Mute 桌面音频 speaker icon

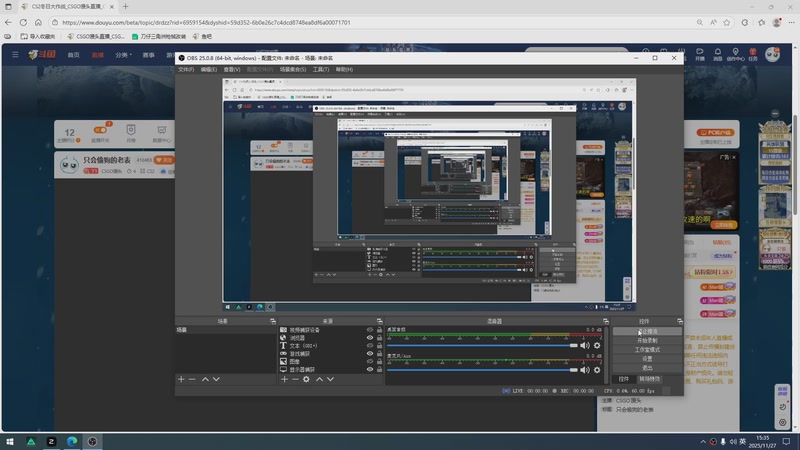[585, 345]
